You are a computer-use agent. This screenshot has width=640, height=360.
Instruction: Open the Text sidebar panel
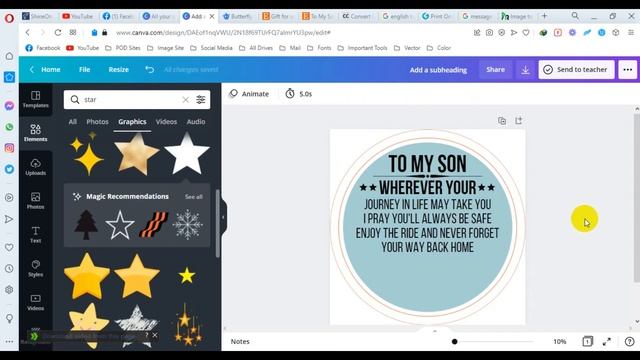tap(36, 235)
